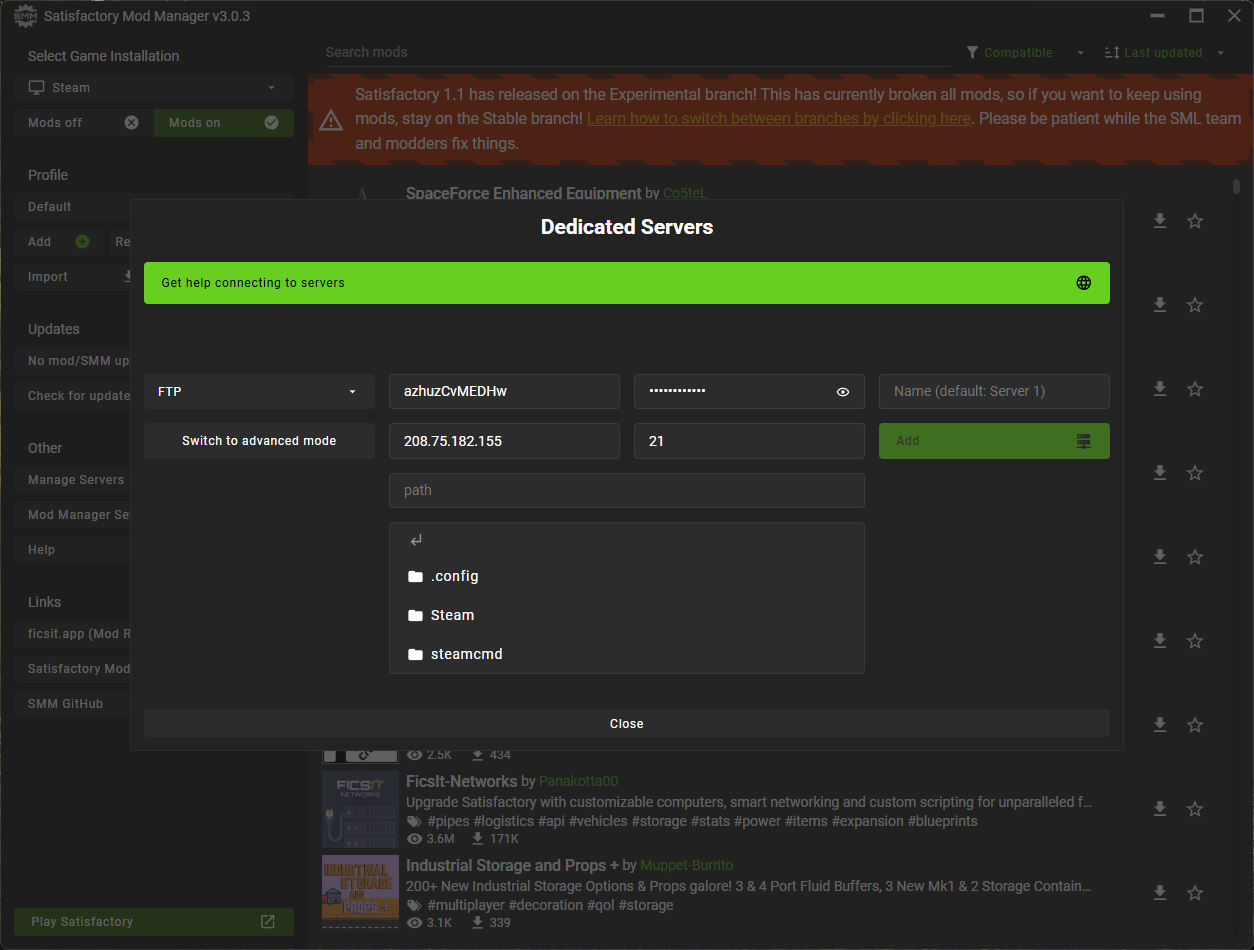Click the globe icon in help banner

(1083, 283)
